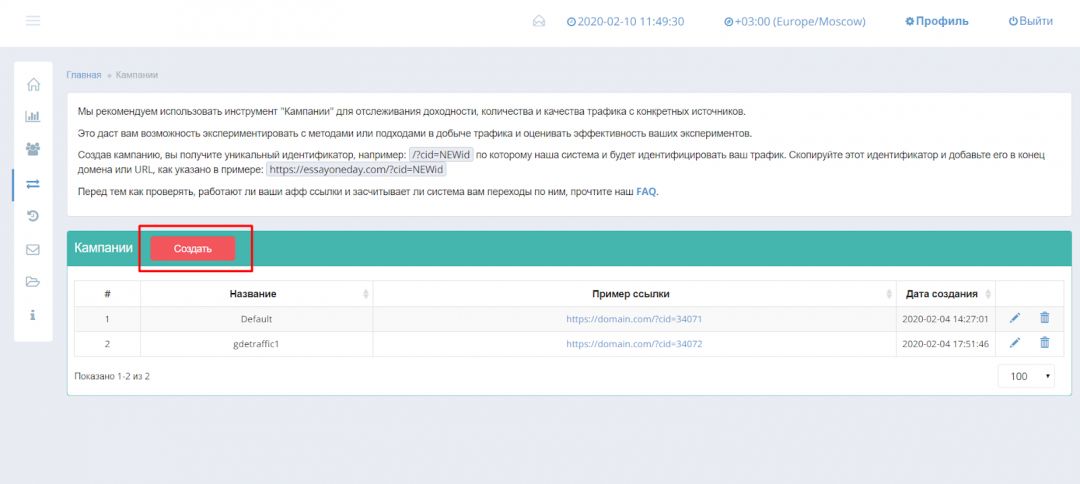Open the info sidebar icon
The height and width of the screenshot is (484, 1080).
click(x=32, y=315)
